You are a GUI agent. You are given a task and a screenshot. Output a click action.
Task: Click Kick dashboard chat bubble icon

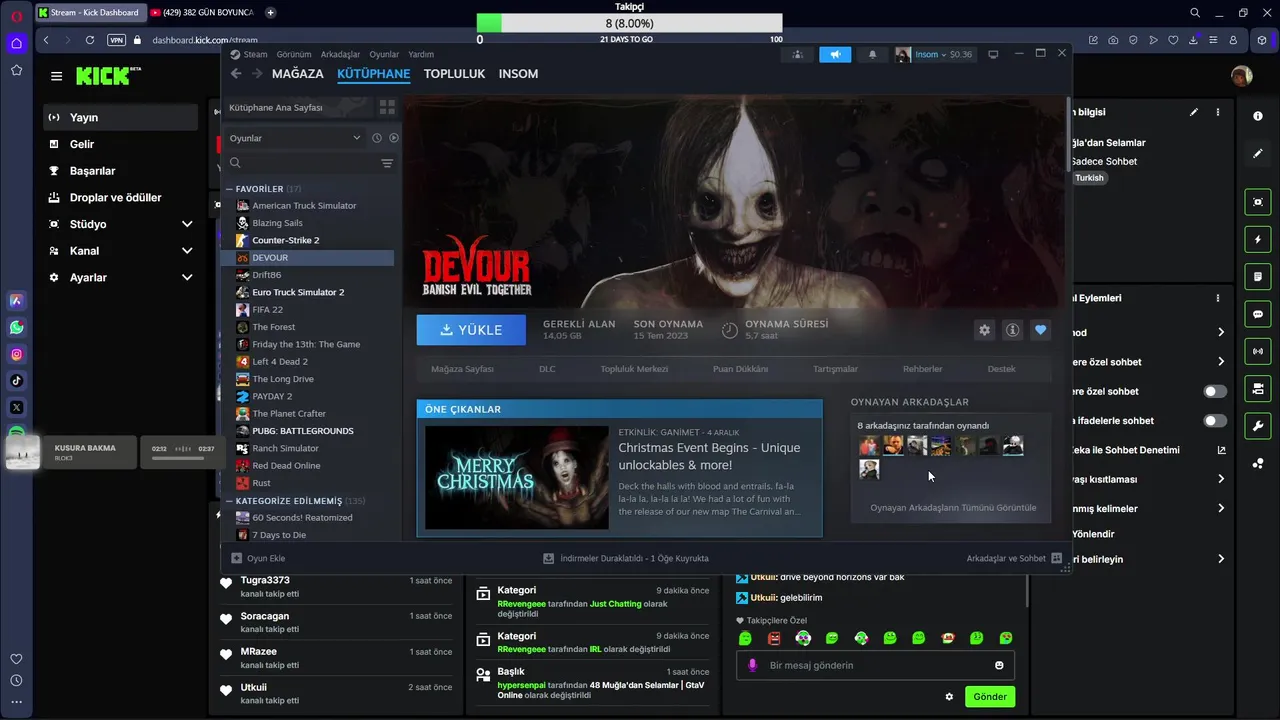point(1258,314)
